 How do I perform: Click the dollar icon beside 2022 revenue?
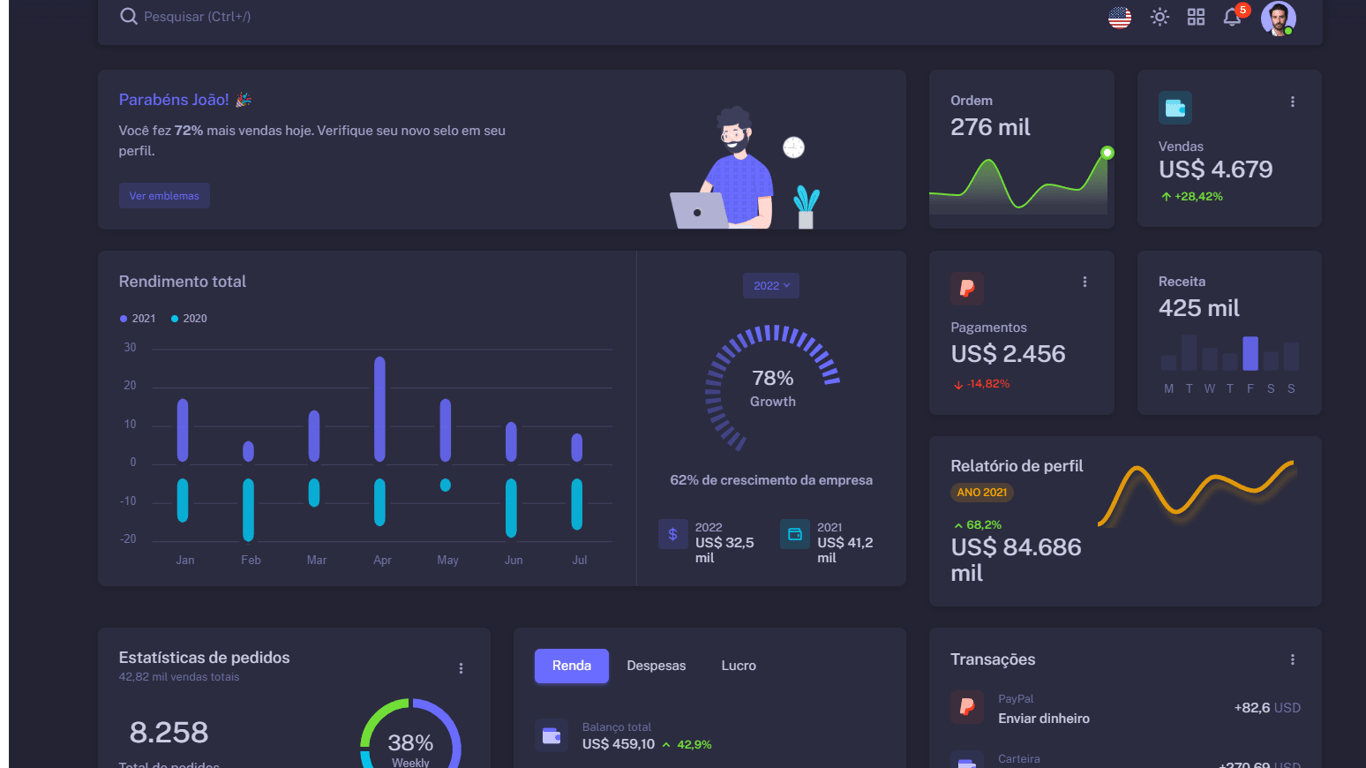(x=673, y=534)
